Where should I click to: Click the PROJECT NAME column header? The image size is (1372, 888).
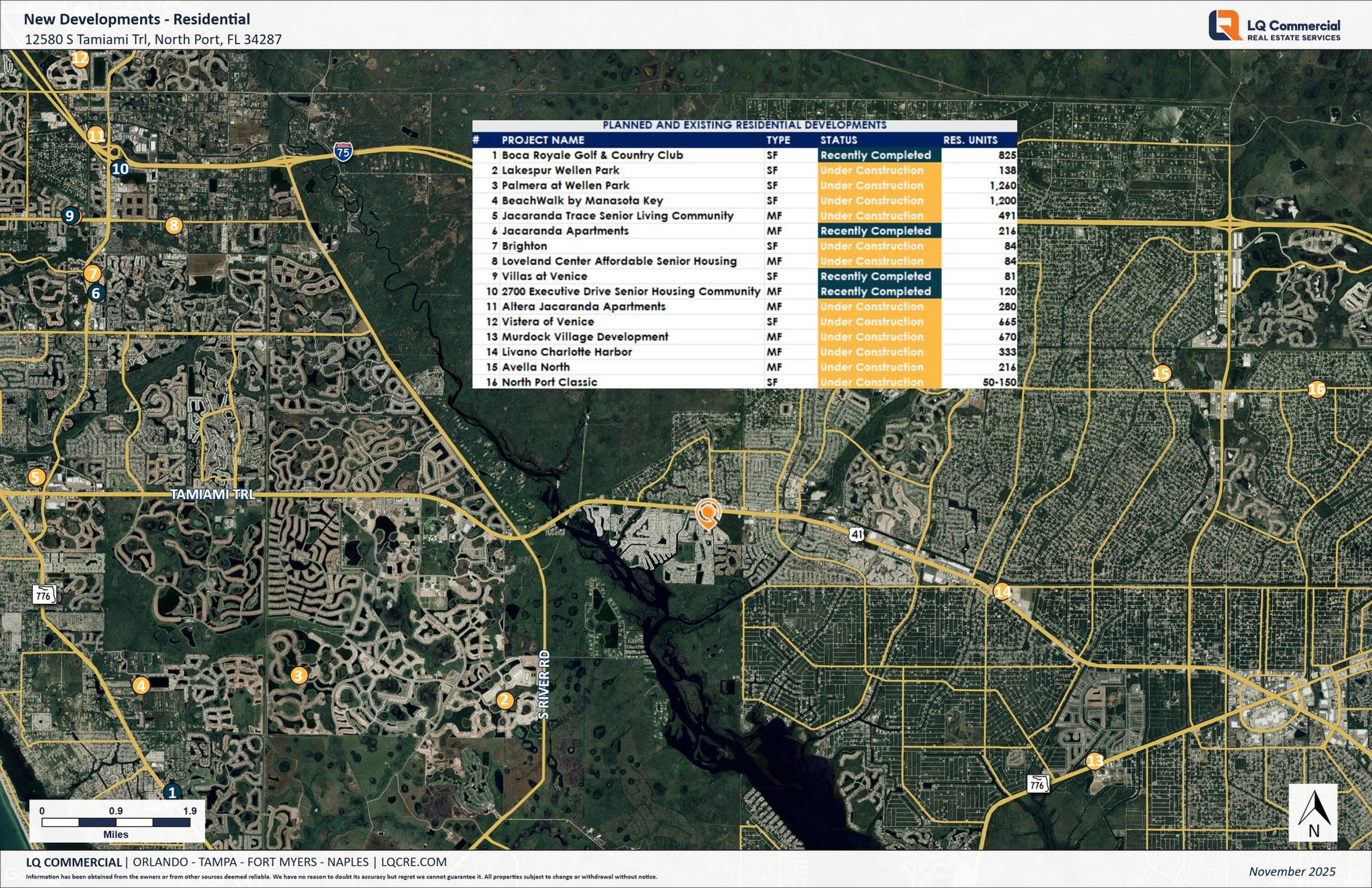pyautogui.click(x=542, y=140)
